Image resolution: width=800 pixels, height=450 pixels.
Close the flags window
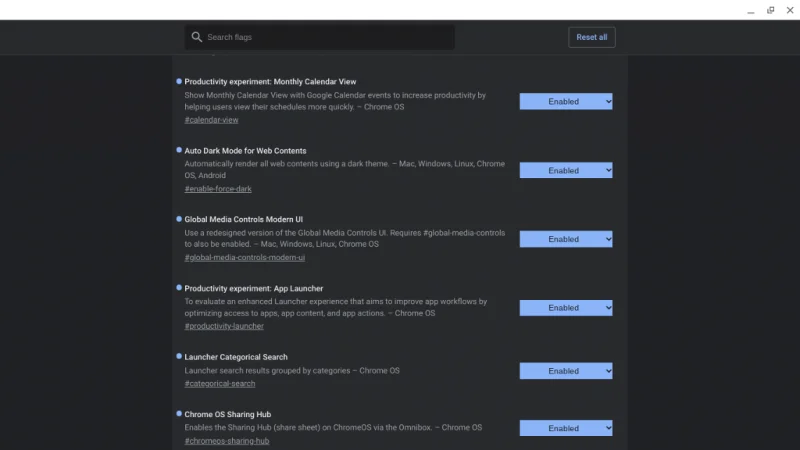coord(790,10)
